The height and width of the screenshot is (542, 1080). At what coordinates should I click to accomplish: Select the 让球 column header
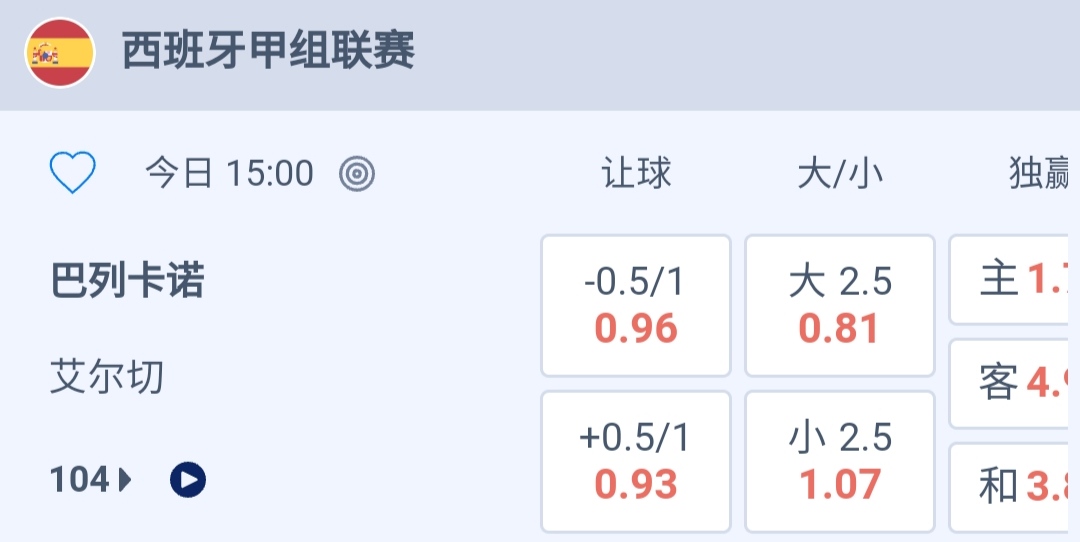click(636, 174)
